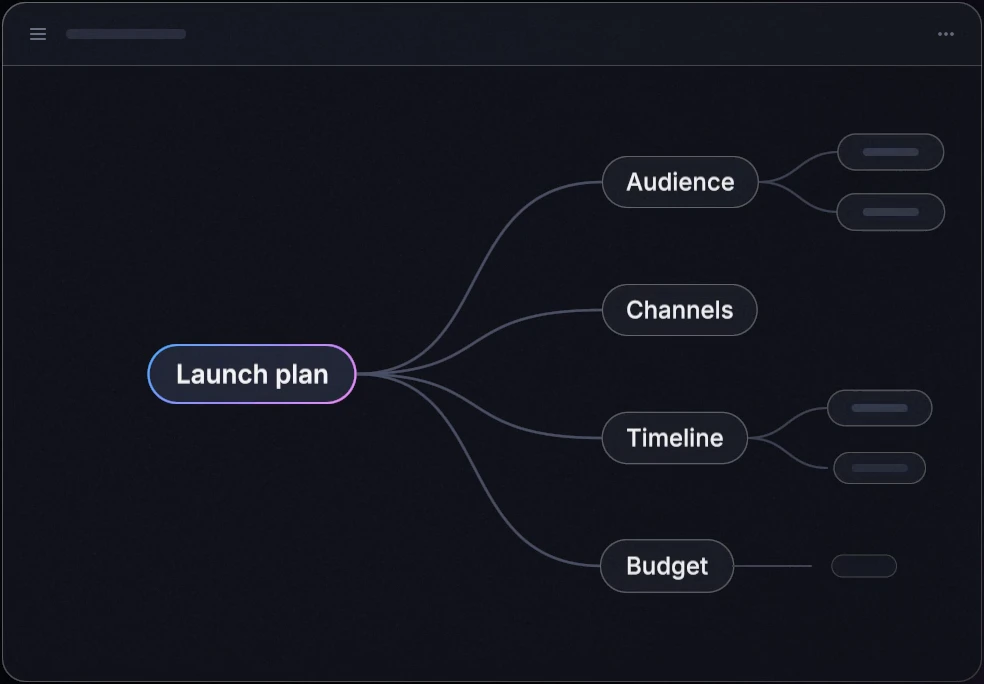This screenshot has height=684, width=984.
Task: Select the Launch plan root node
Action: pyautogui.click(x=252, y=374)
